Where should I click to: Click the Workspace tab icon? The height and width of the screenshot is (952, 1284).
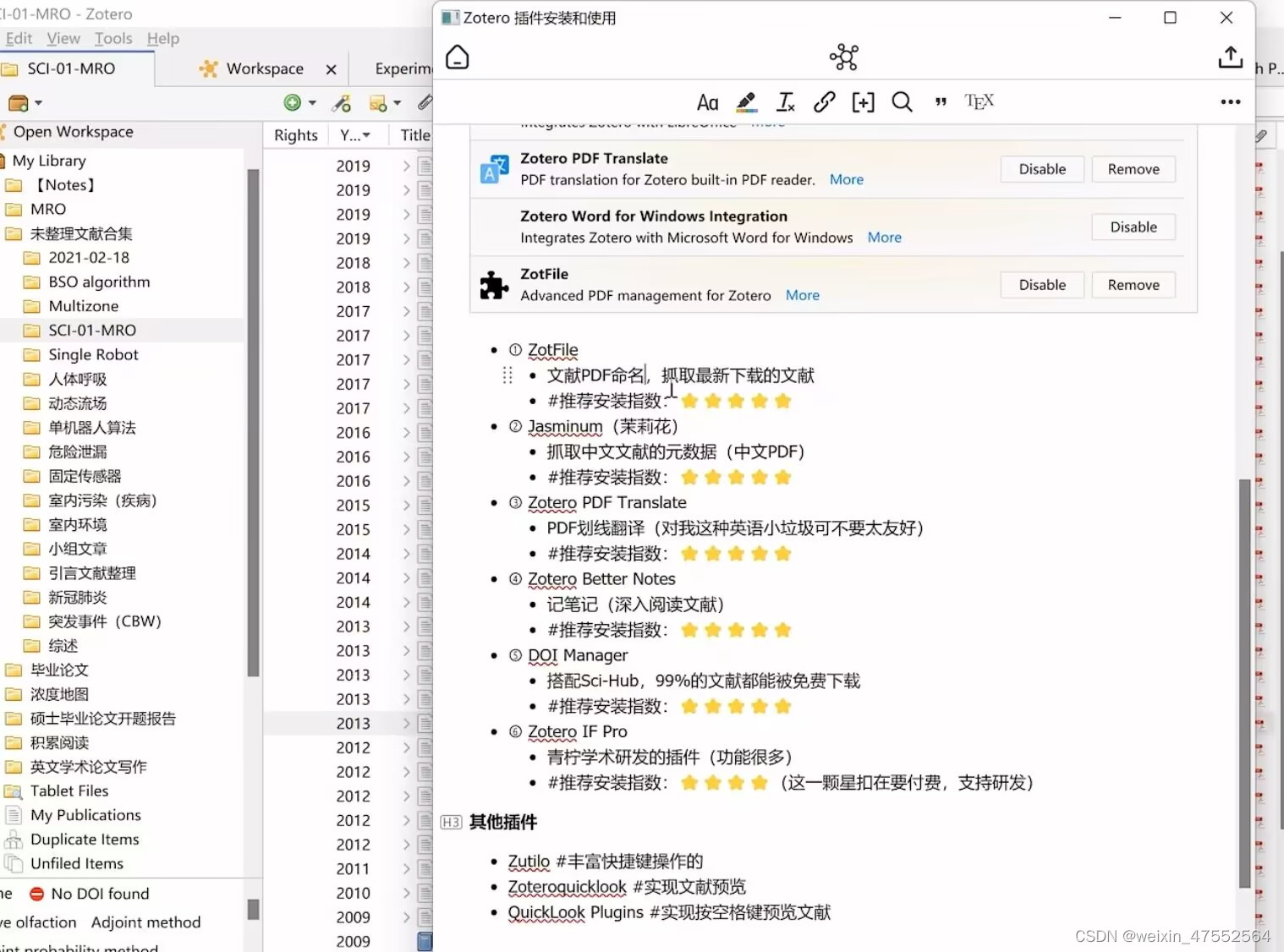point(208,68)
